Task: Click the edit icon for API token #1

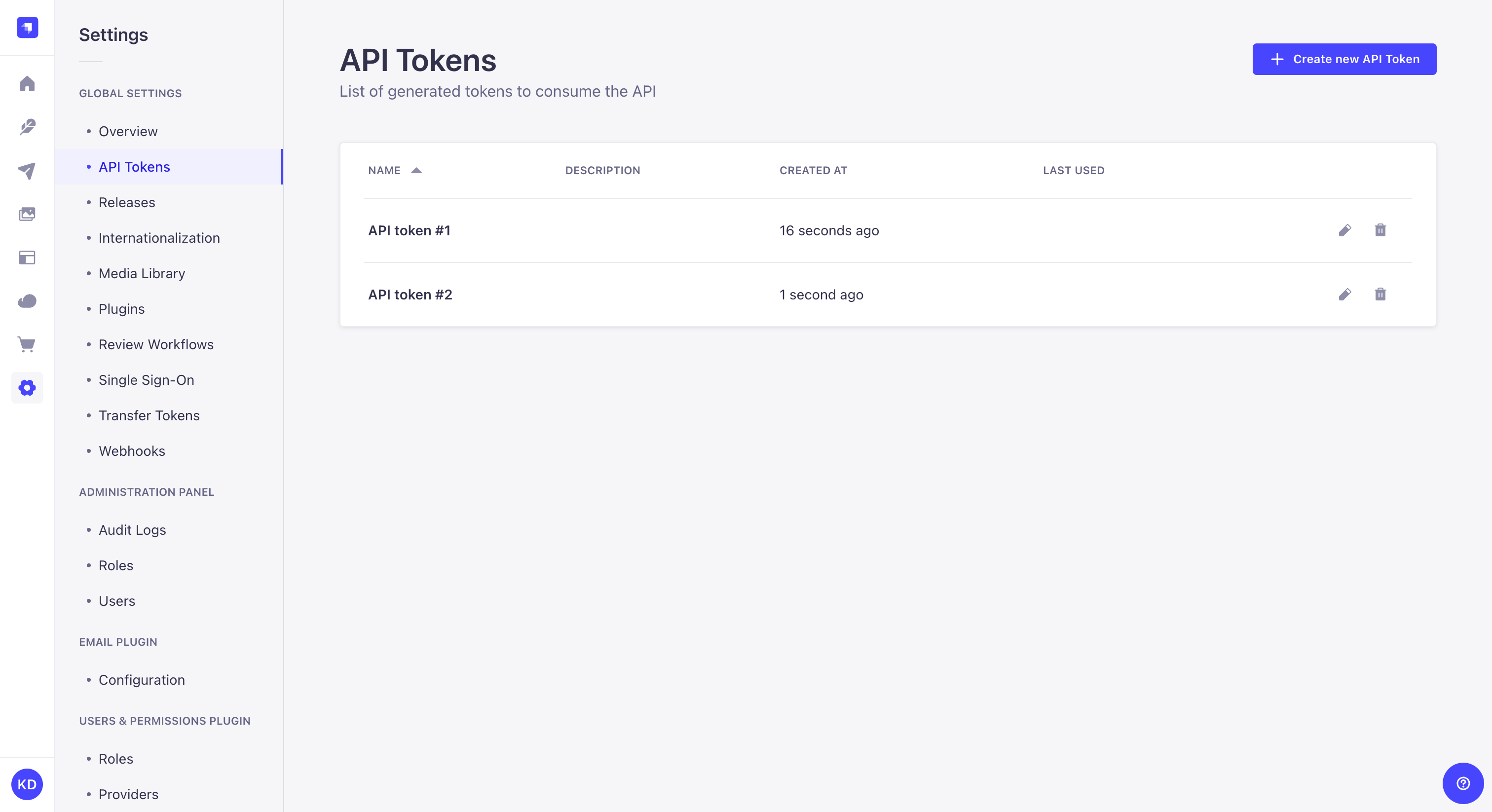Action: pyautogui.click(x=1345, y=230)
